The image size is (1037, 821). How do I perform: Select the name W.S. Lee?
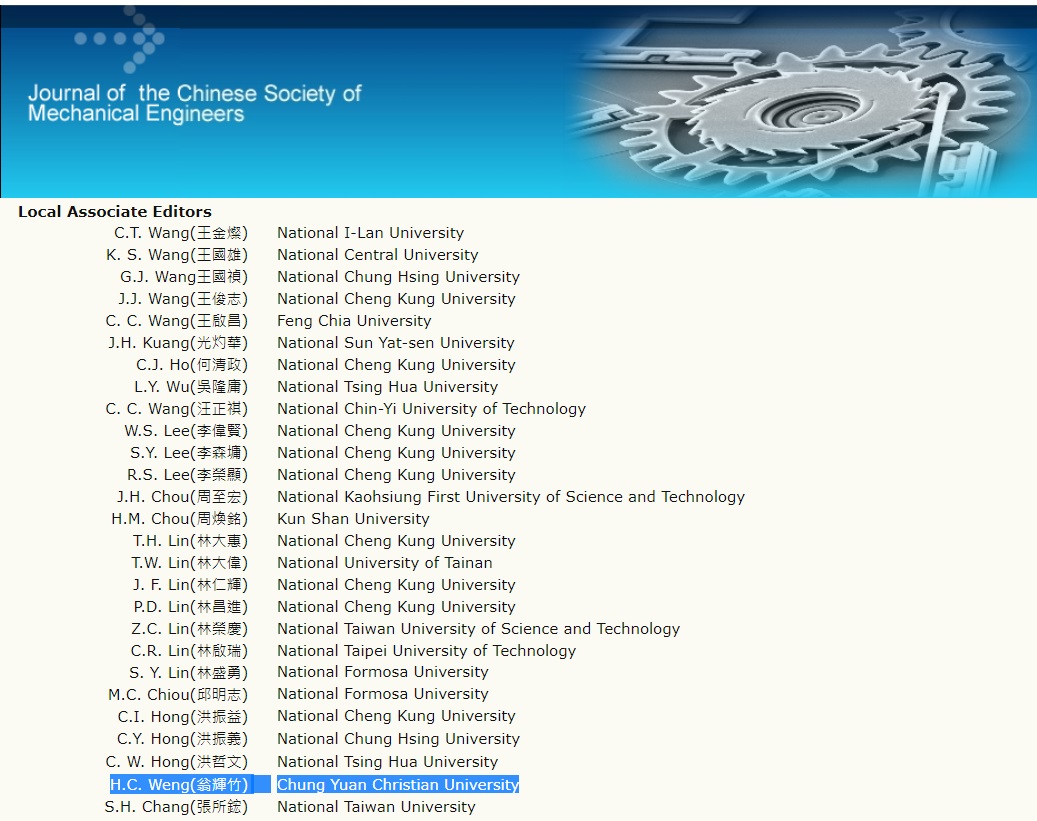(x=186, y=431)
